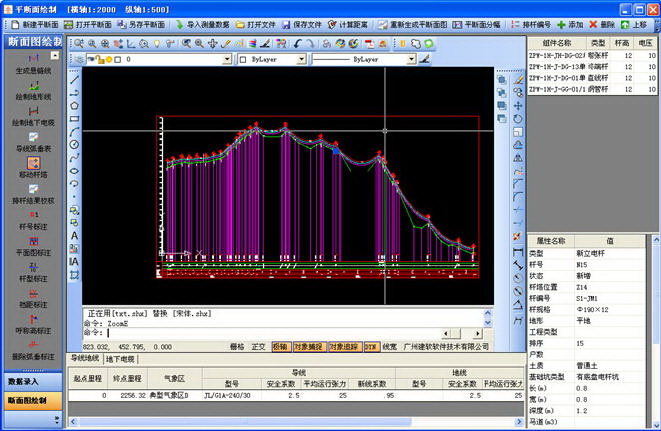Image resolution: width=661 pixels, height=431 pixels.
Task: Expand the ByLayer color dropdown
Action: [x=302, y=60]
